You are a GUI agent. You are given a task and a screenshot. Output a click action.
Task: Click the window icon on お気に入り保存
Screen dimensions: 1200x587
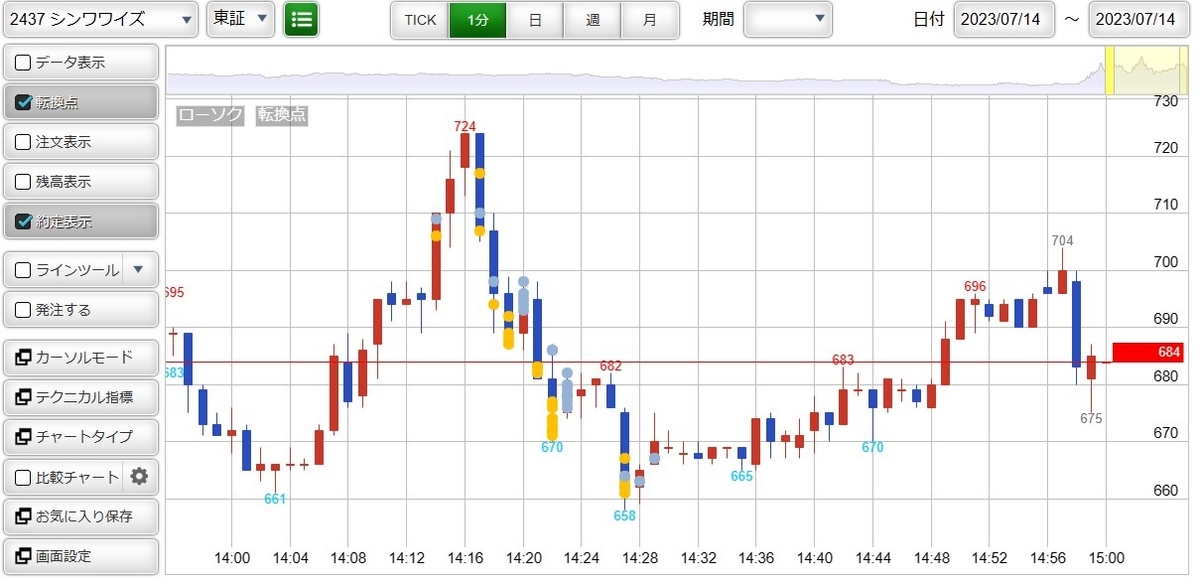[x=23, y=517]
